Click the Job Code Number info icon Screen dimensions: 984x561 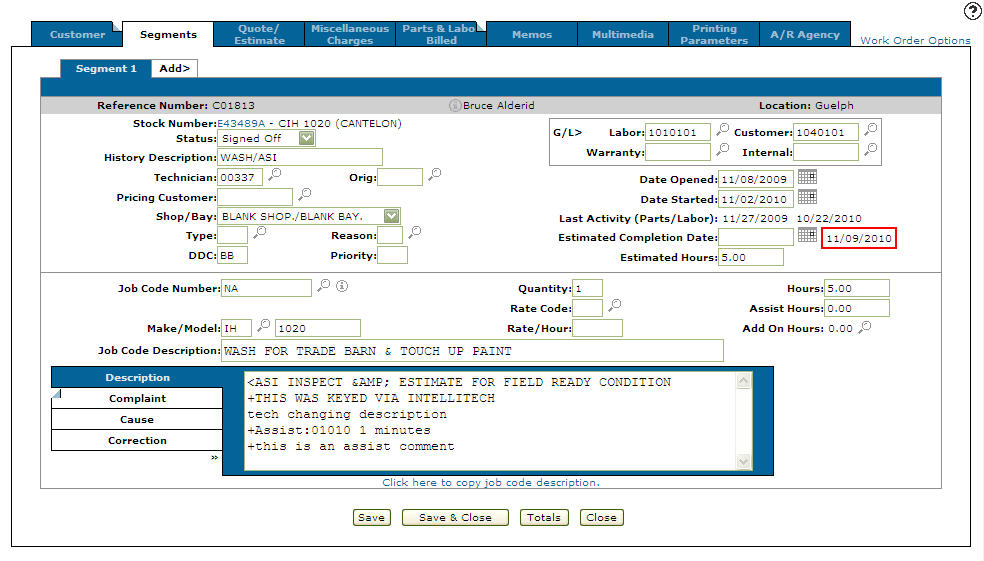(x=341, y=286)
